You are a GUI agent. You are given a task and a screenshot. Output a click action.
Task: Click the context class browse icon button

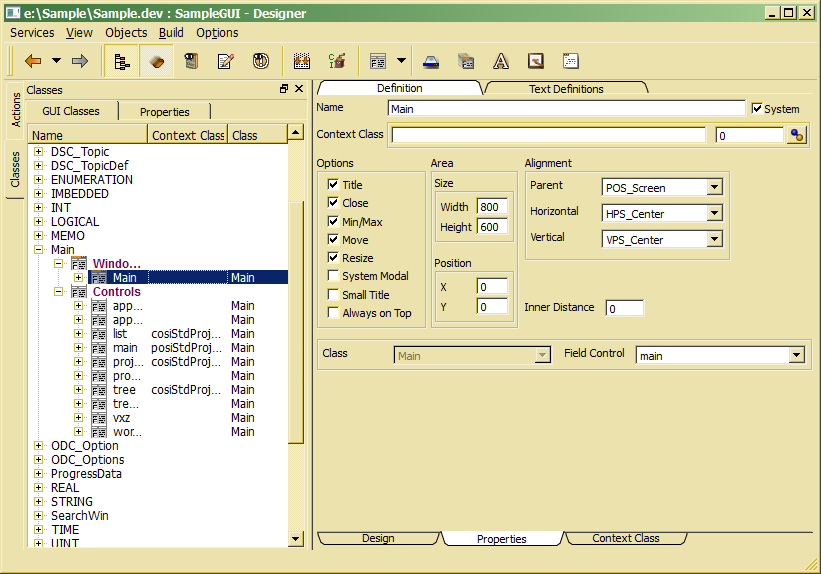coord(797,135)
